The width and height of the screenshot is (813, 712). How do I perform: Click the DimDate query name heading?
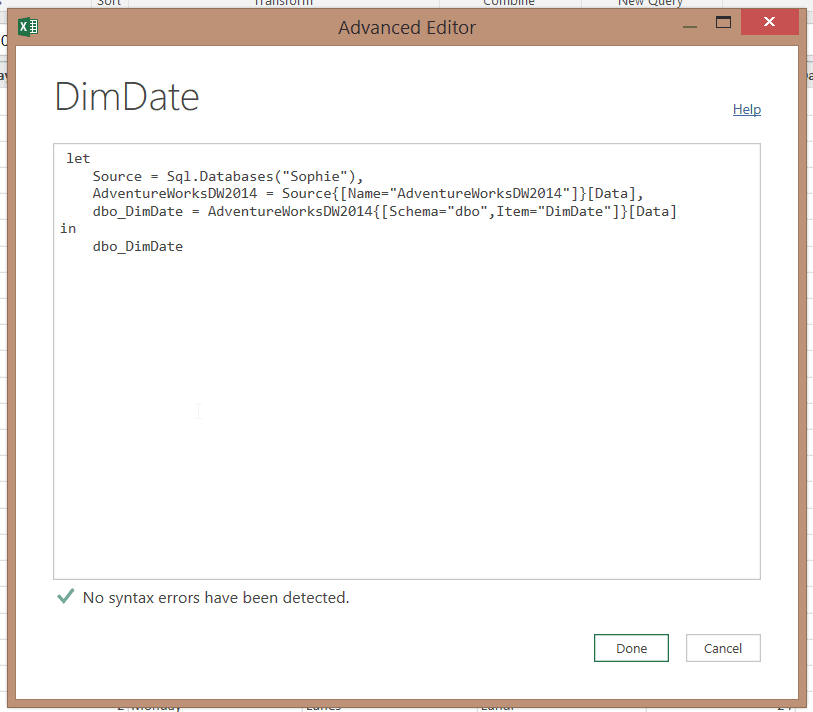[x=126, y=98]
